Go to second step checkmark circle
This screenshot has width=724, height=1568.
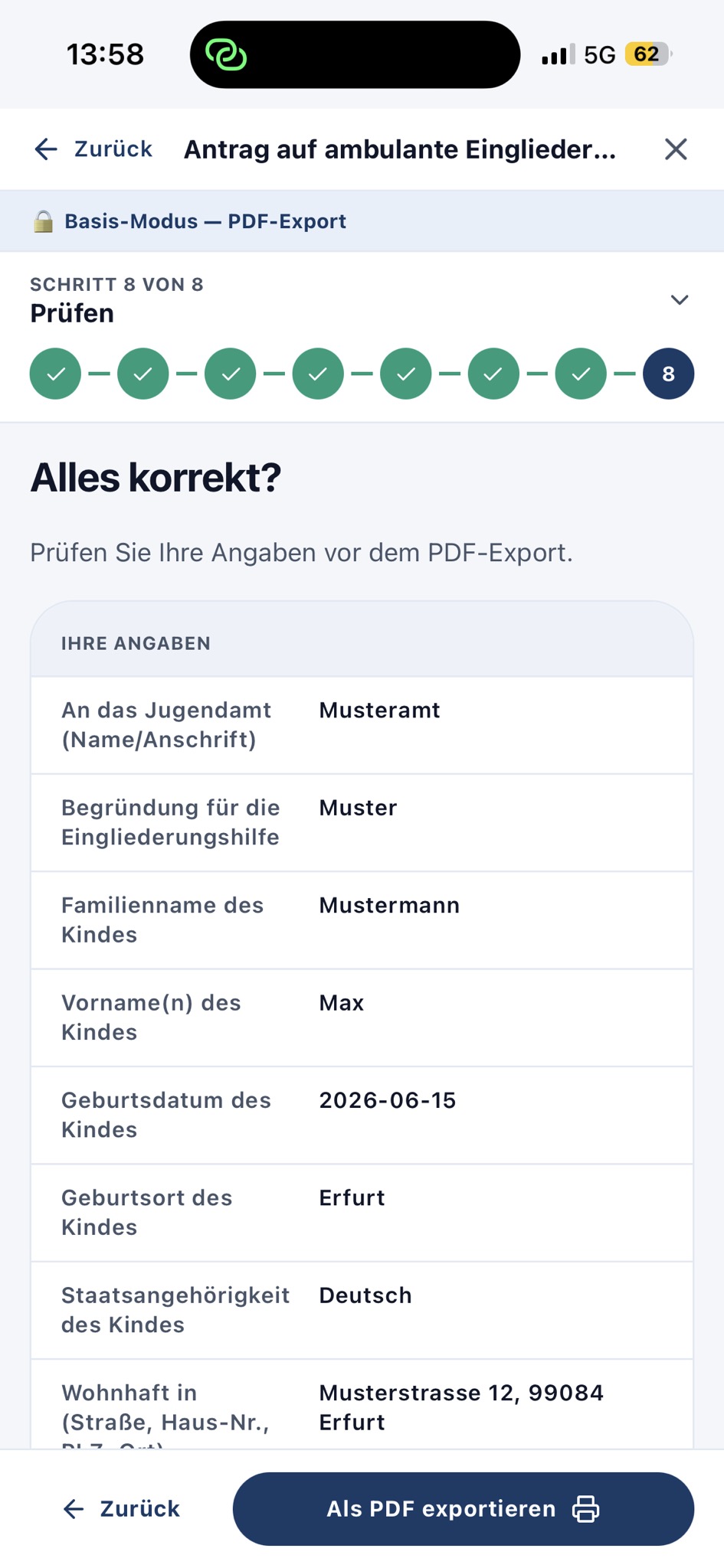click(143, 374)
